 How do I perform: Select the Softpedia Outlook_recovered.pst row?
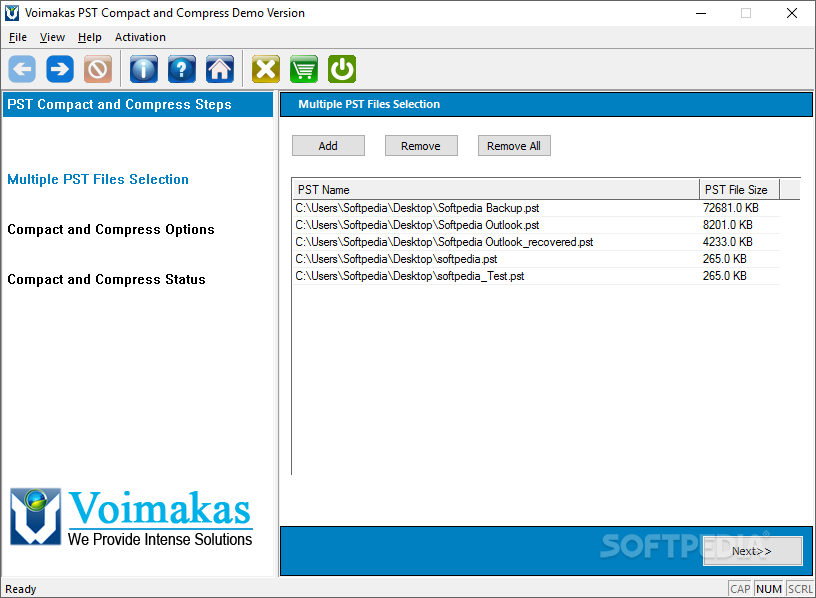coord(536,242)
